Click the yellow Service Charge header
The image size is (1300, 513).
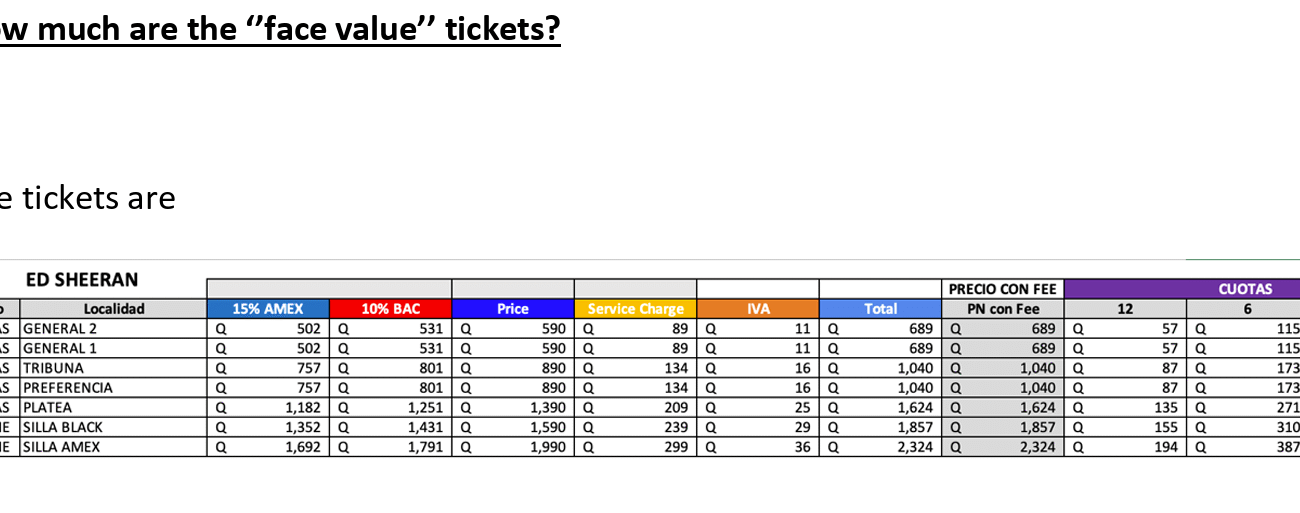[635, 309]
